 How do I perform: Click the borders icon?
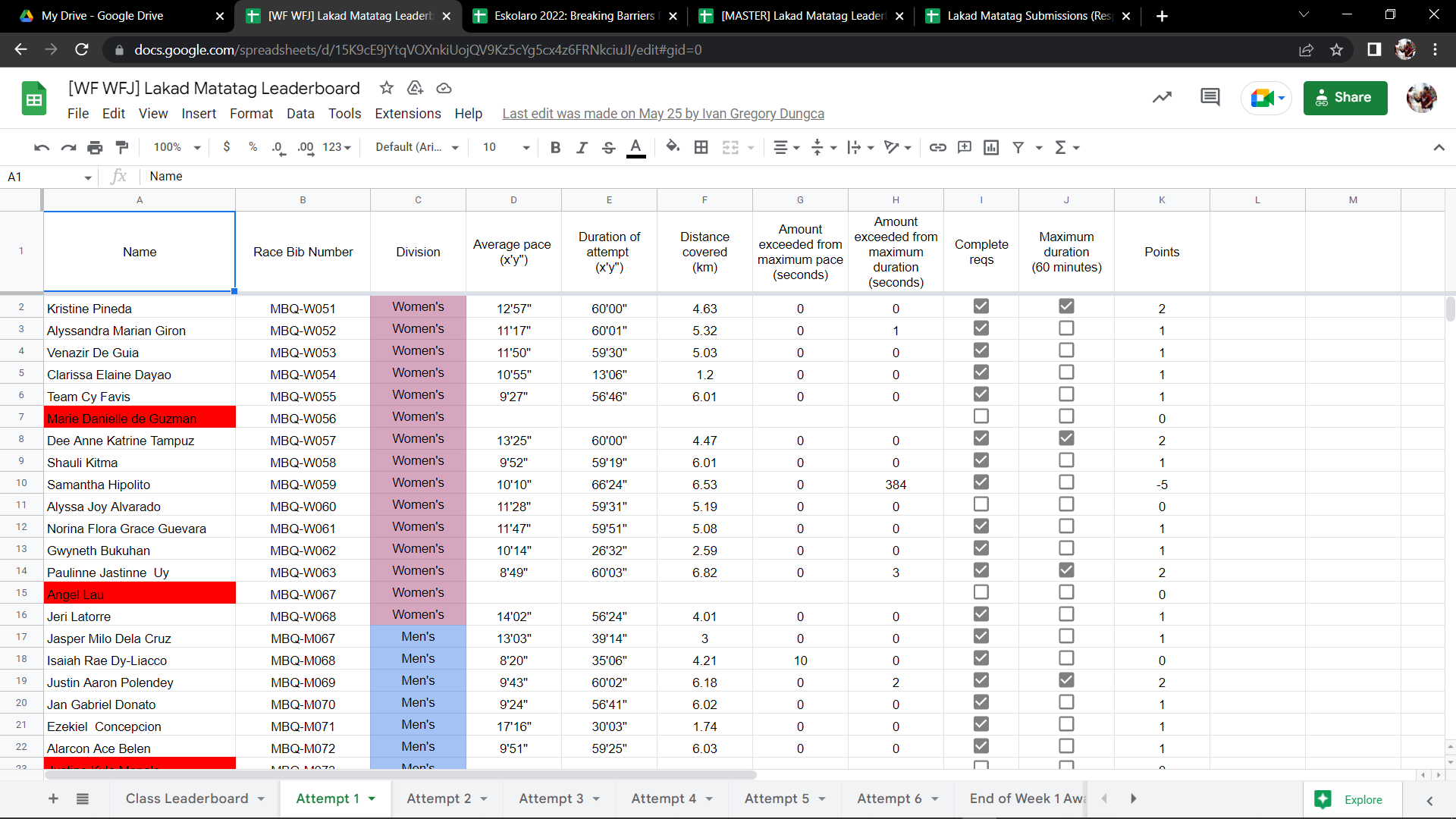[x=701, y=147]
